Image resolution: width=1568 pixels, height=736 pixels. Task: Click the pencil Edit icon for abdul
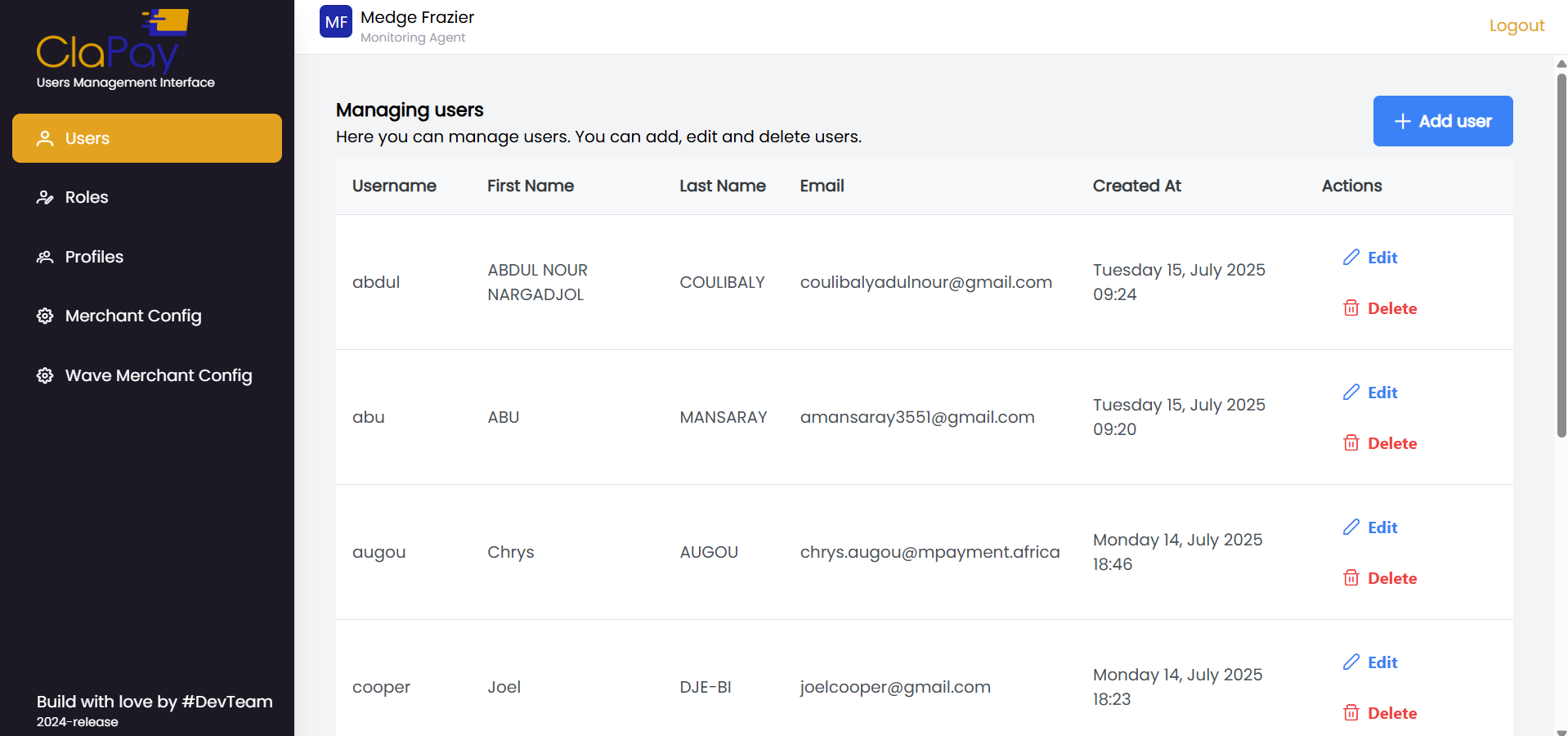(1351, 257)
